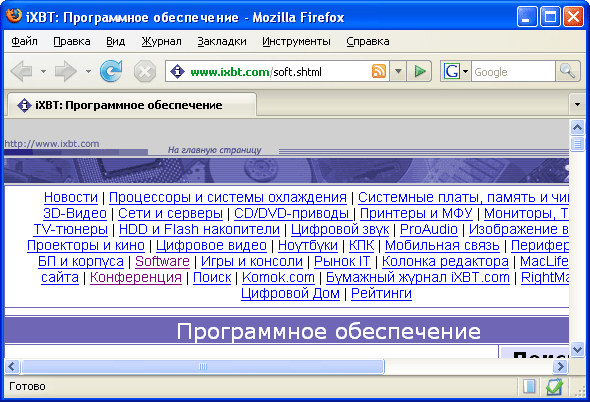The height and width of the screenshot is (402, 590).
Task: Click the На главную страницу link
Action: (x=214, y=150)
